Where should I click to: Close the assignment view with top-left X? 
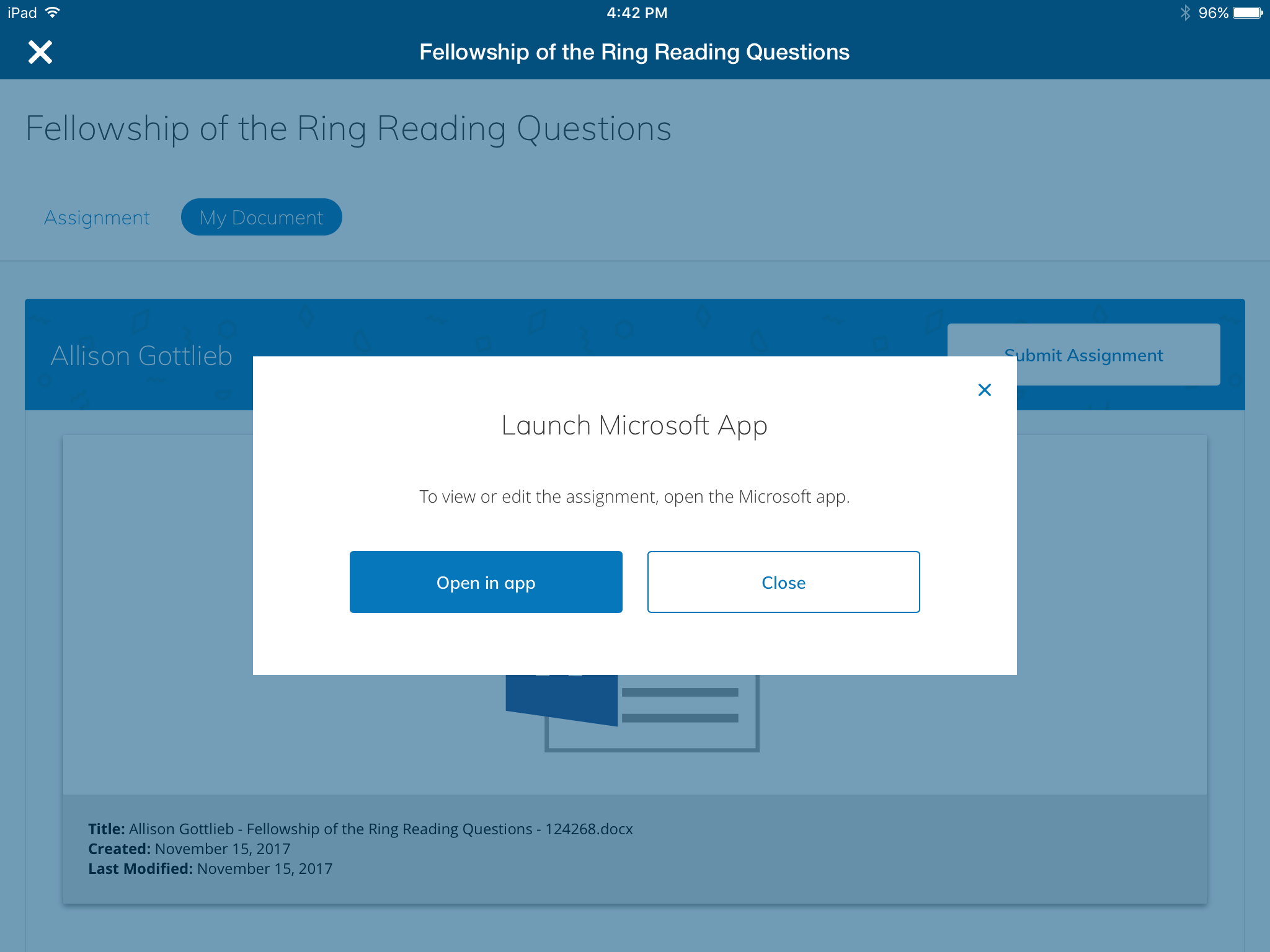point(40,52)
